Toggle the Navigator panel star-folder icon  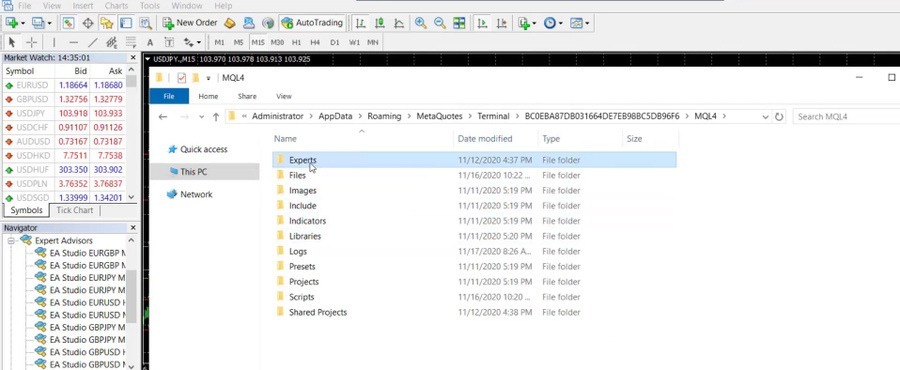107,23
